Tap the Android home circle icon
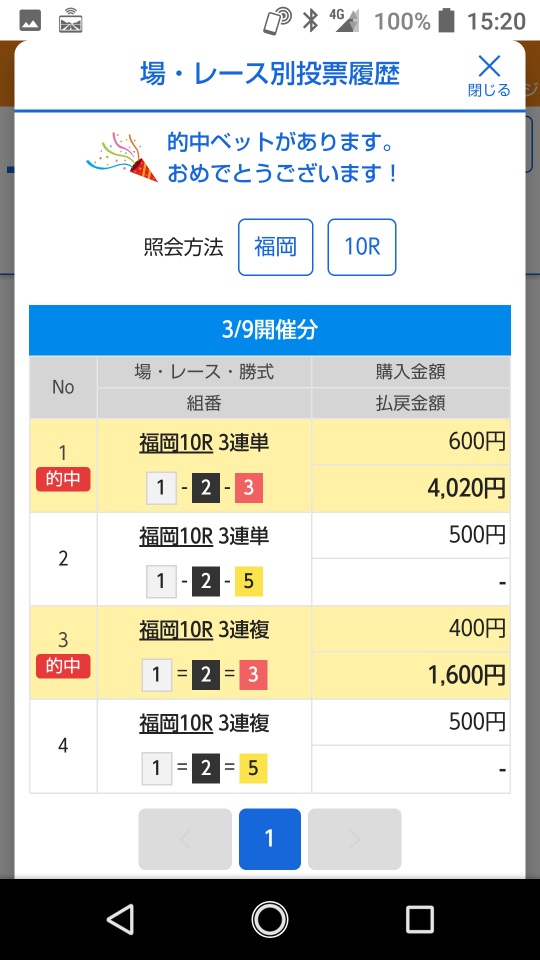 pos(270,919)
